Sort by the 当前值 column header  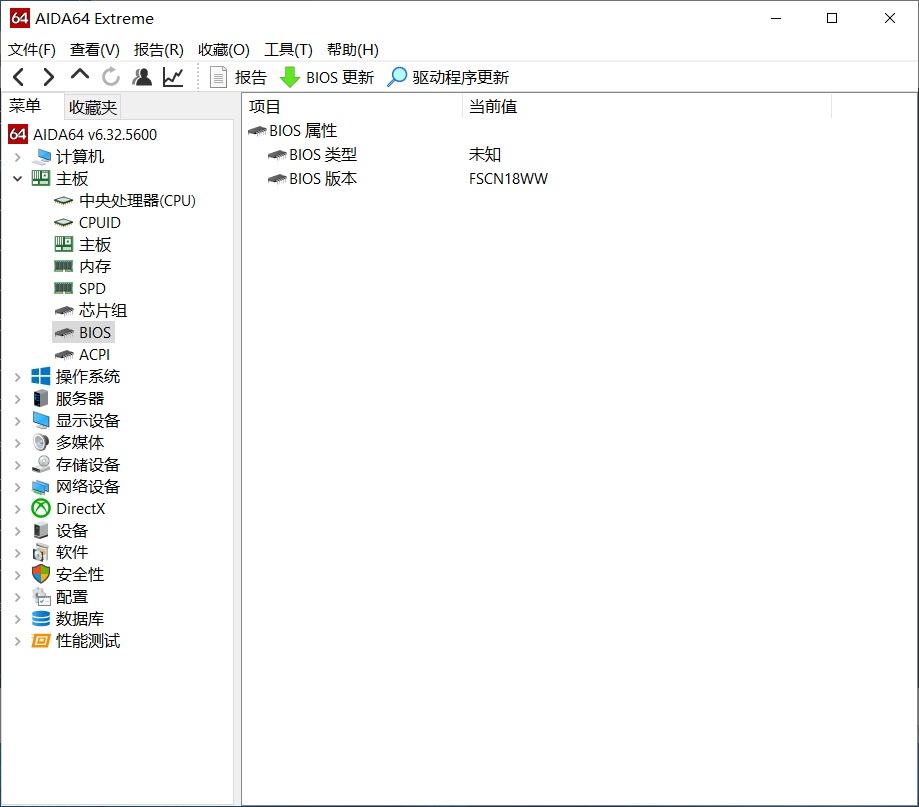[x=647, y=107]
